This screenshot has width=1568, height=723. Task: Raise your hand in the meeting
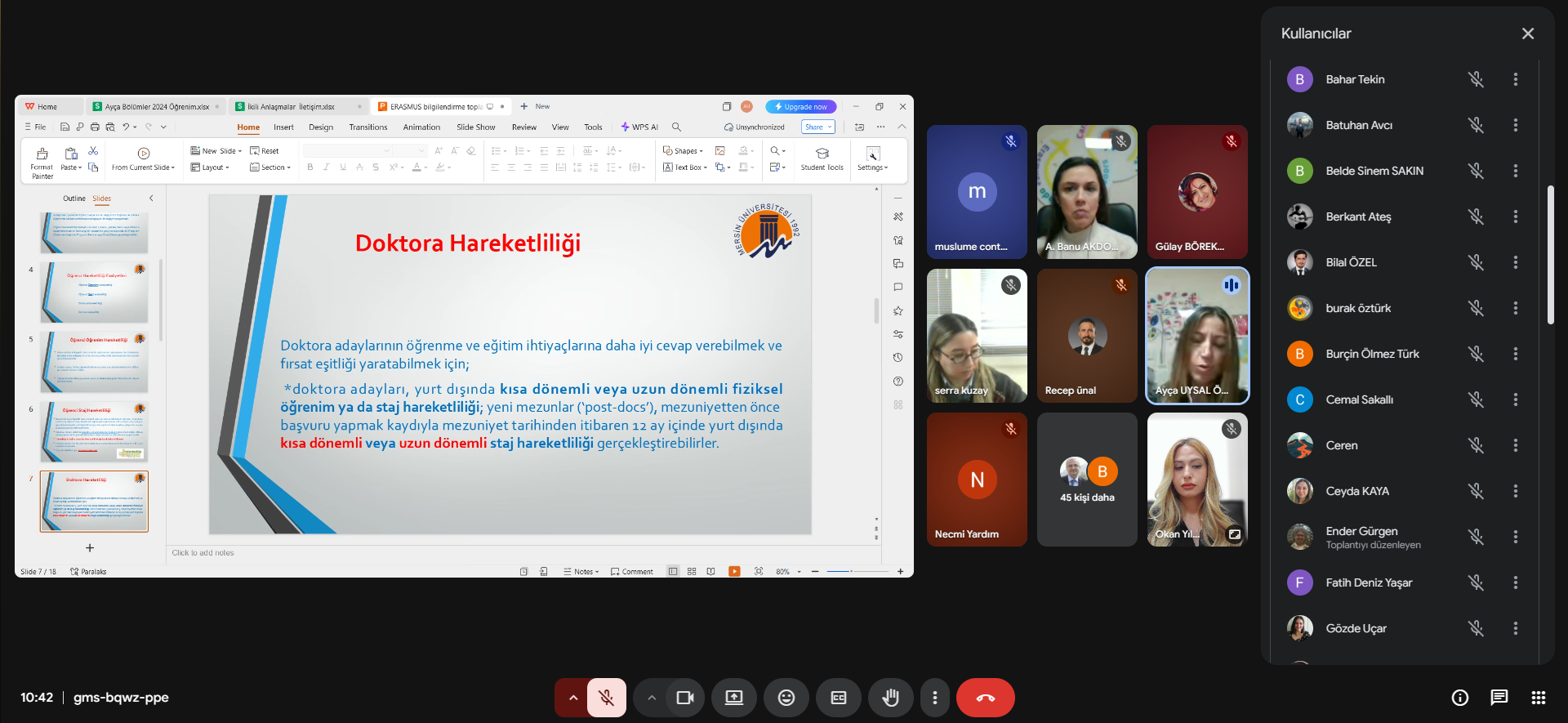[890, 698]
